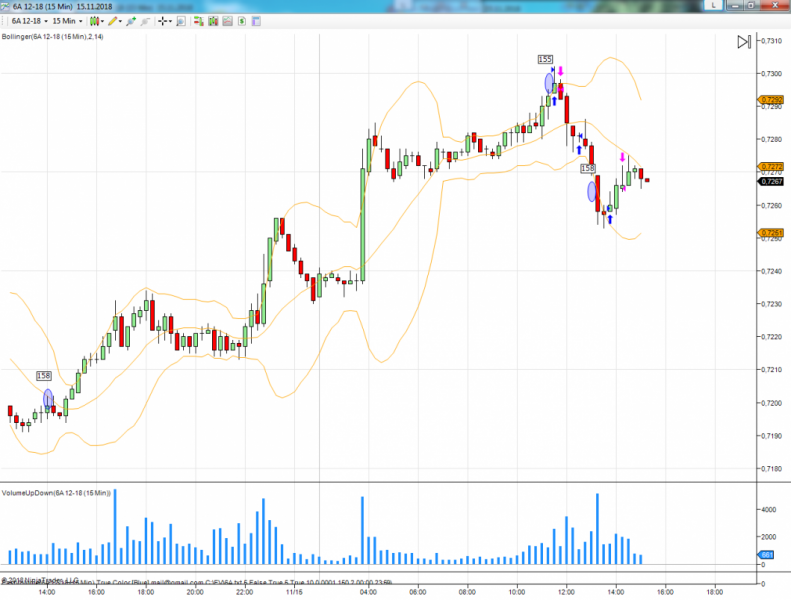This screenshot has width=791, height=600.
Task: Click the orange 0,7251 lower band price marker
Action: click(771, 233)
